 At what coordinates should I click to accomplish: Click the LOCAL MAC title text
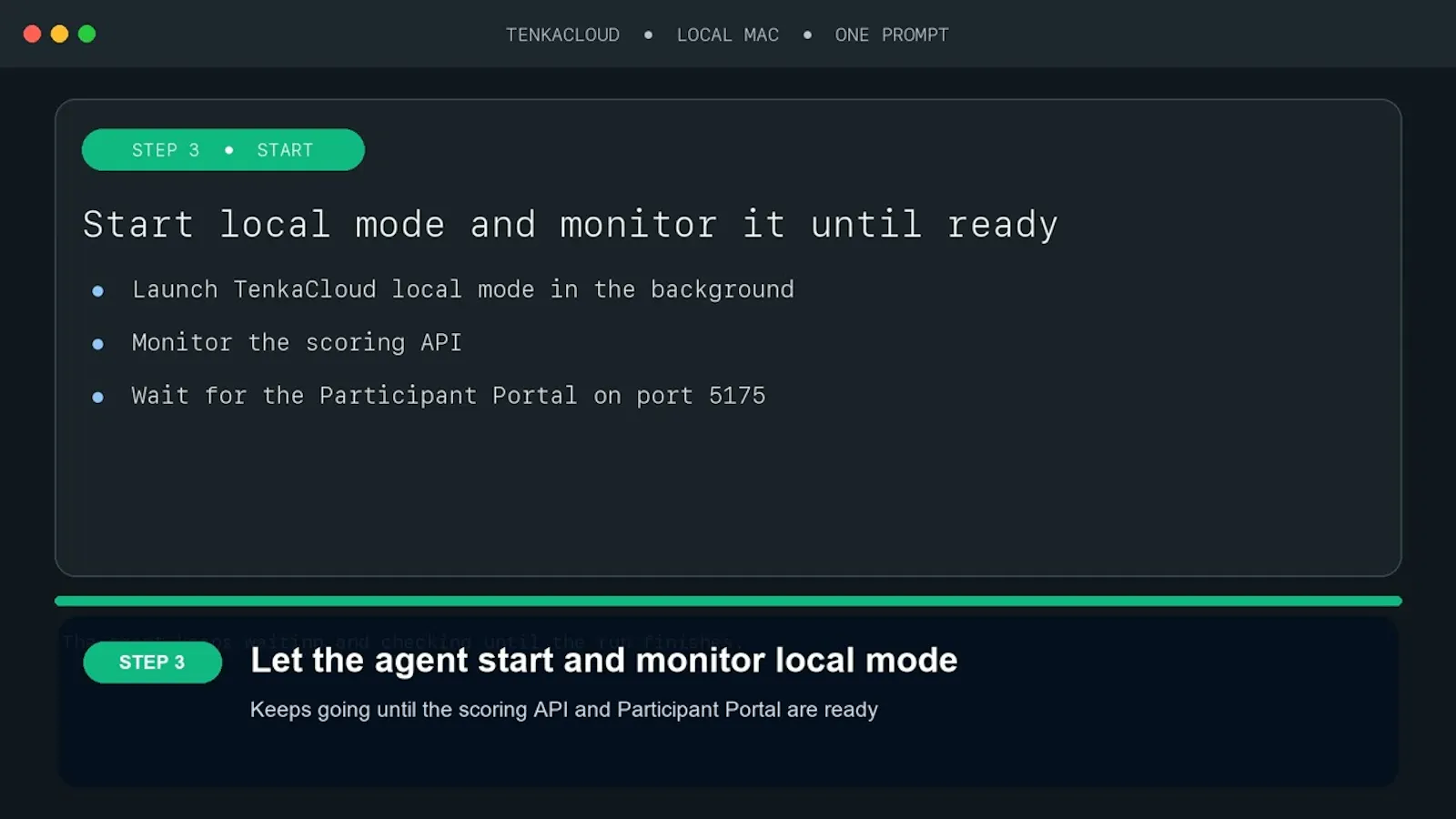pos(727,35)
